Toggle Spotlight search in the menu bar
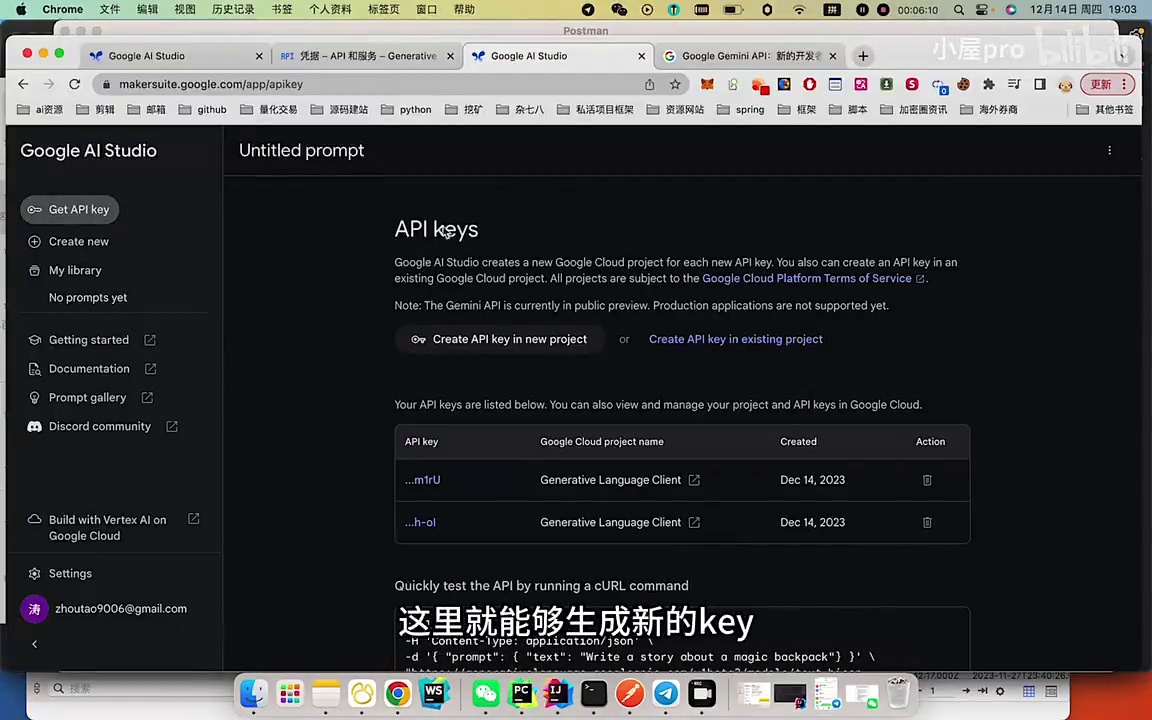 [x=958, y=9]
